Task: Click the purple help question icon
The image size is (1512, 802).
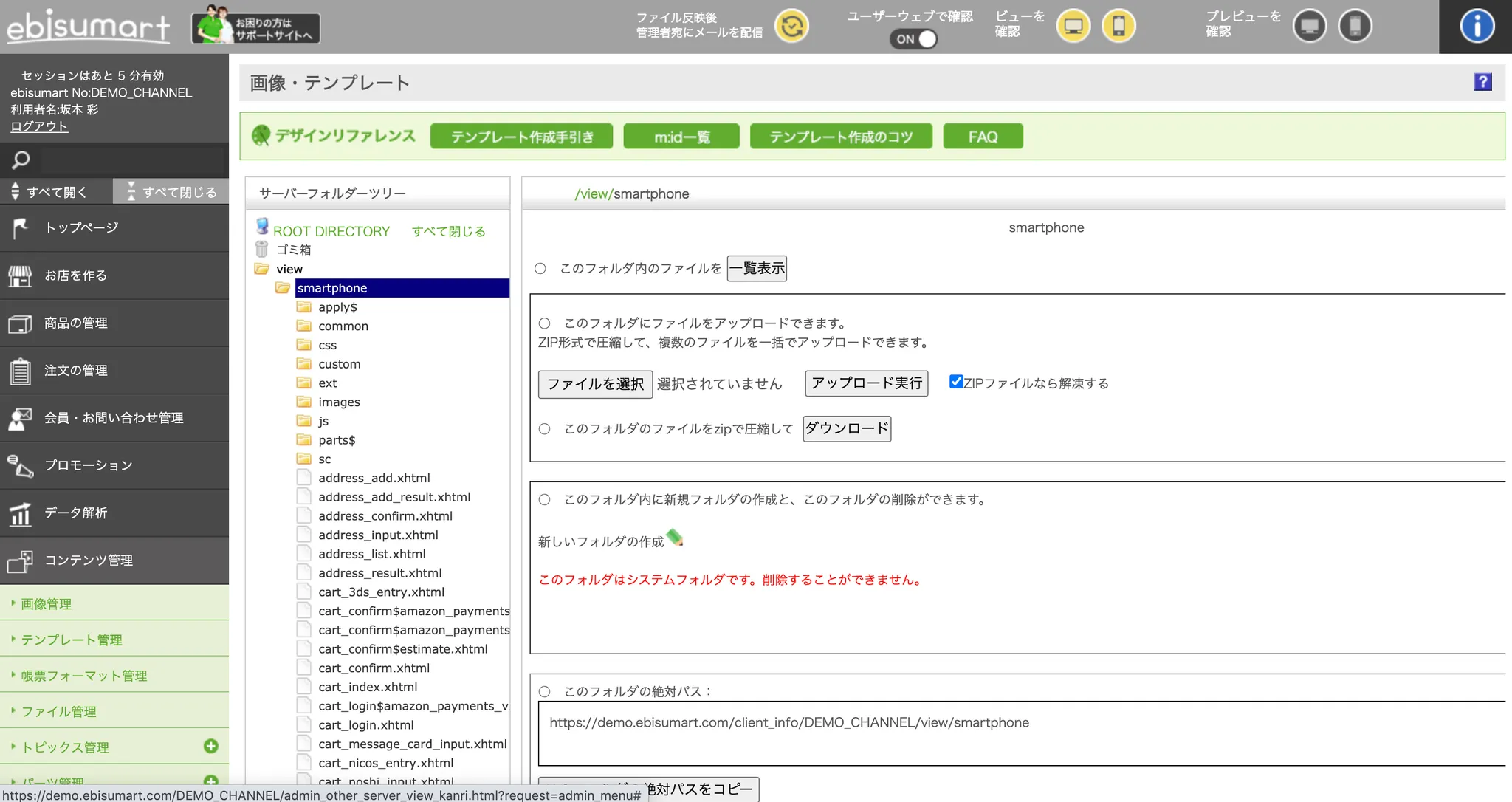Action: (x=1482, y=82)
